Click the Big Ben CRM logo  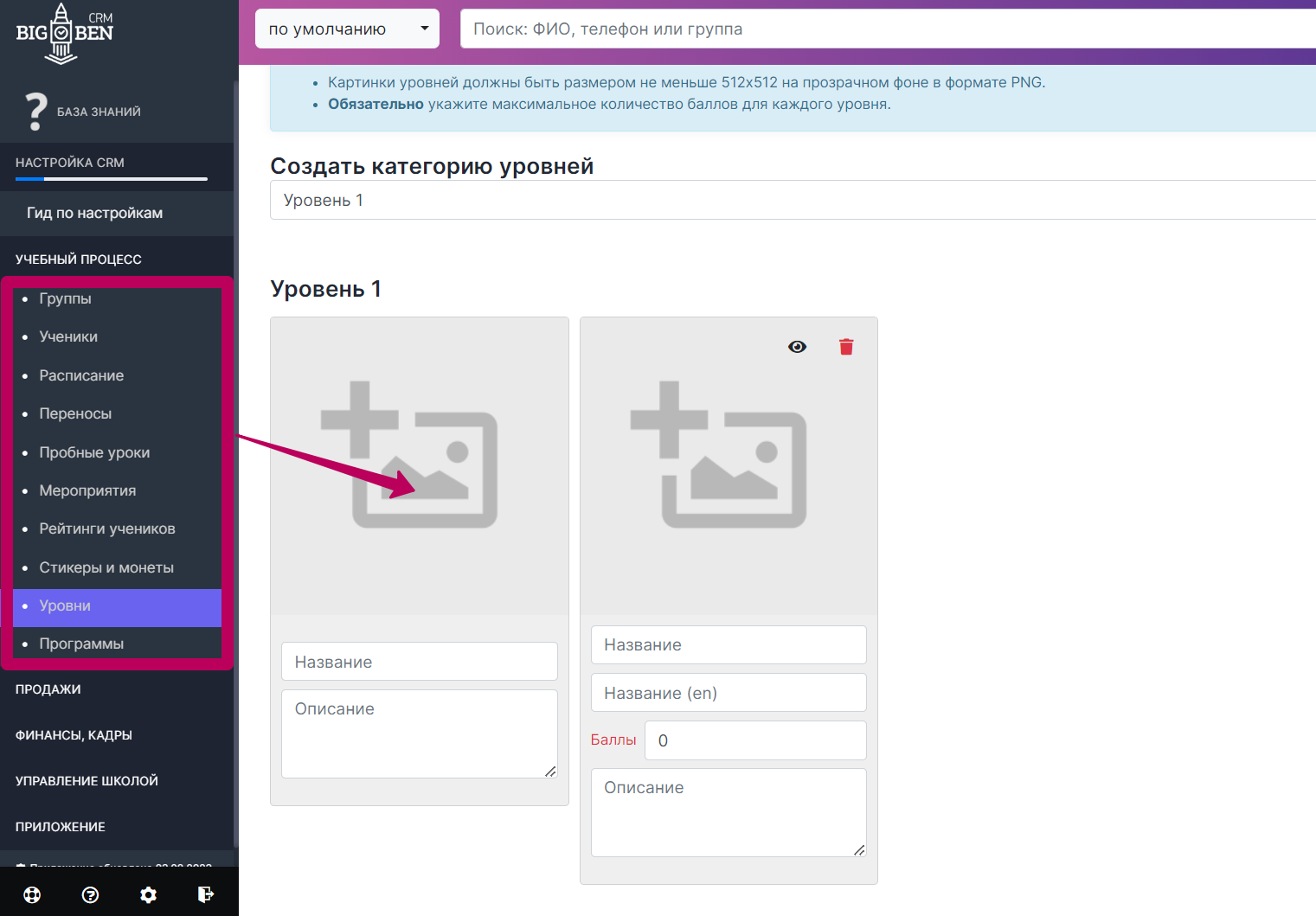(x=64, y=34)
